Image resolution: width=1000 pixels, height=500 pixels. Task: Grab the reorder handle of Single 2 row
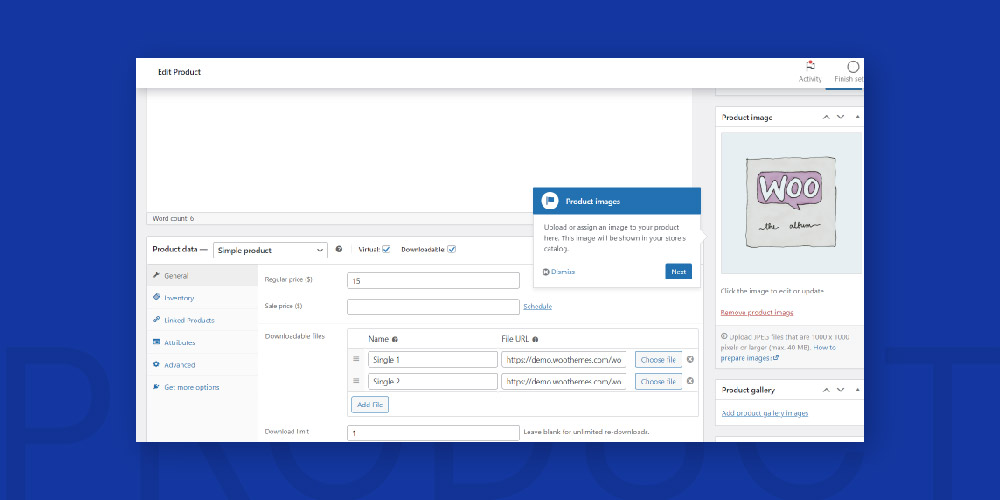[357, 381]
